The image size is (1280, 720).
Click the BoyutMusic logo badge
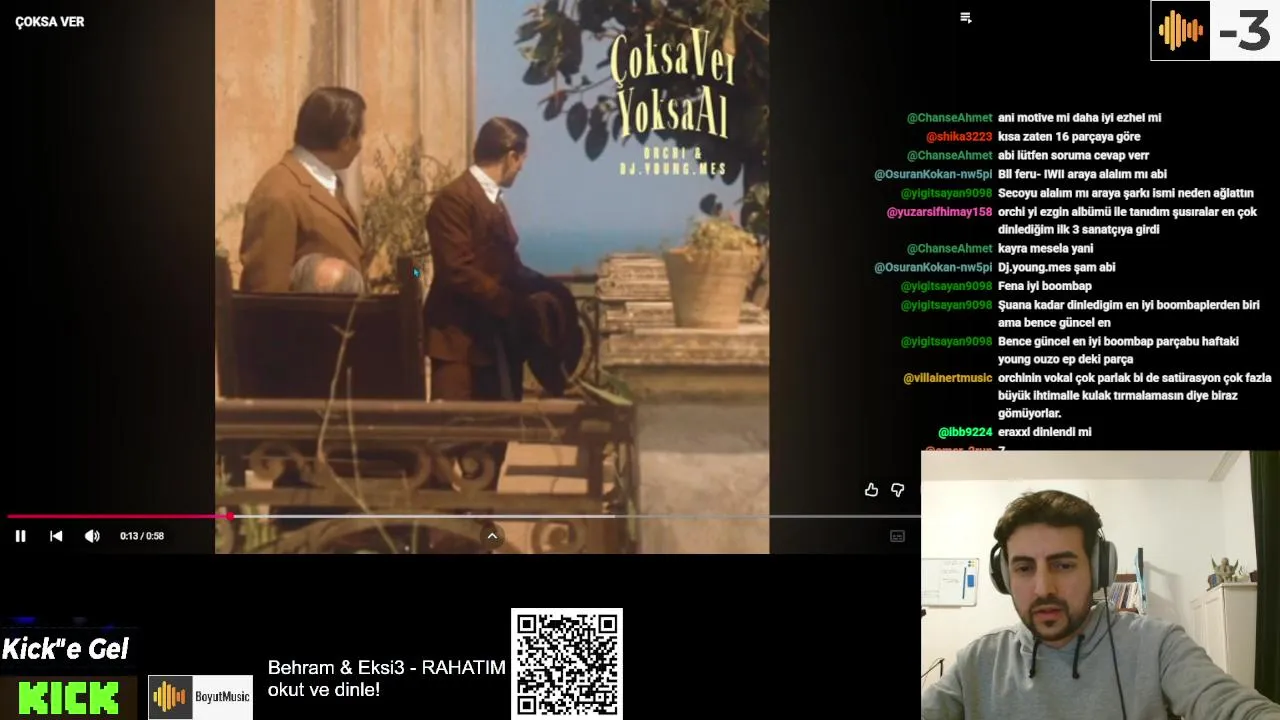click(x=200, y=697)
